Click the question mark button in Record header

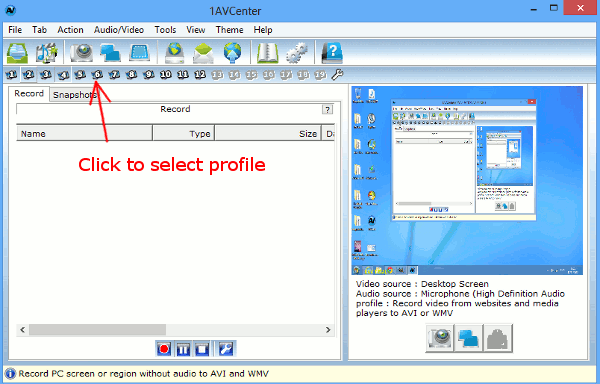[x=327, y=110]
